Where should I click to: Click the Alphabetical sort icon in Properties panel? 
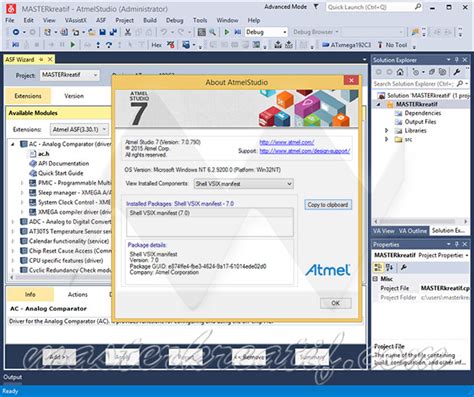click(x=389, y=267)
